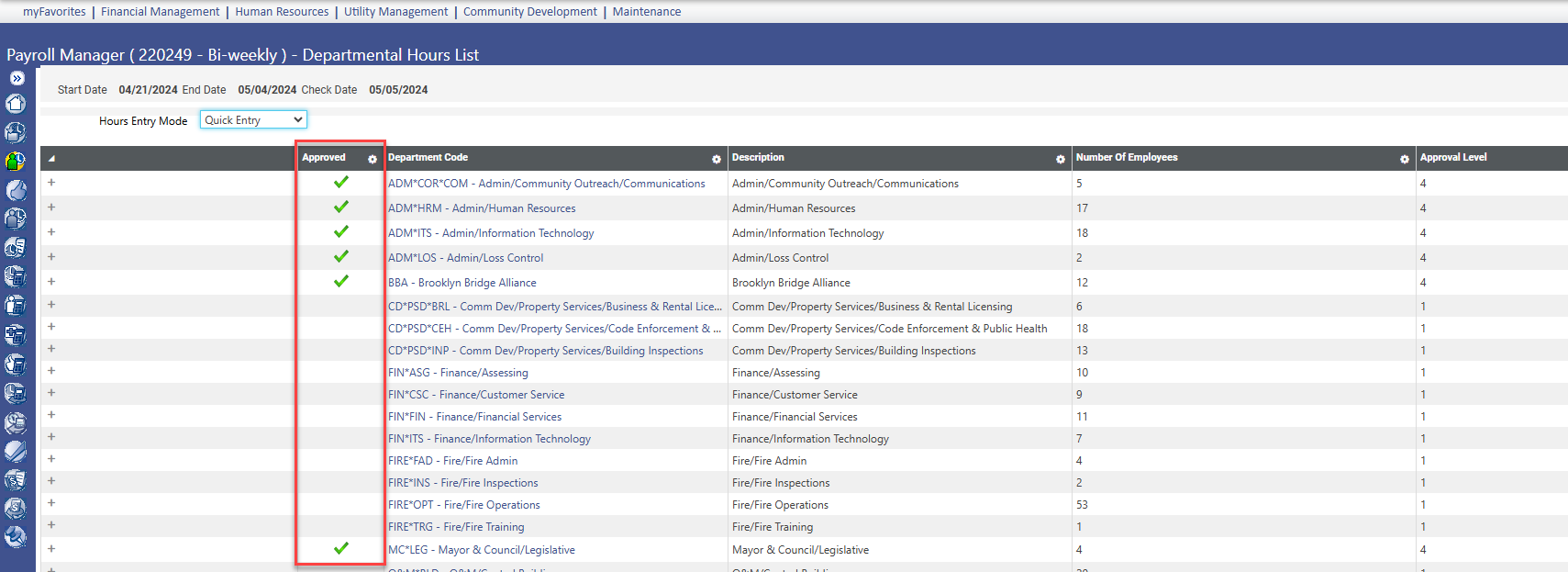
Task: Open the Utility Management menu
Action: [396, 12]
